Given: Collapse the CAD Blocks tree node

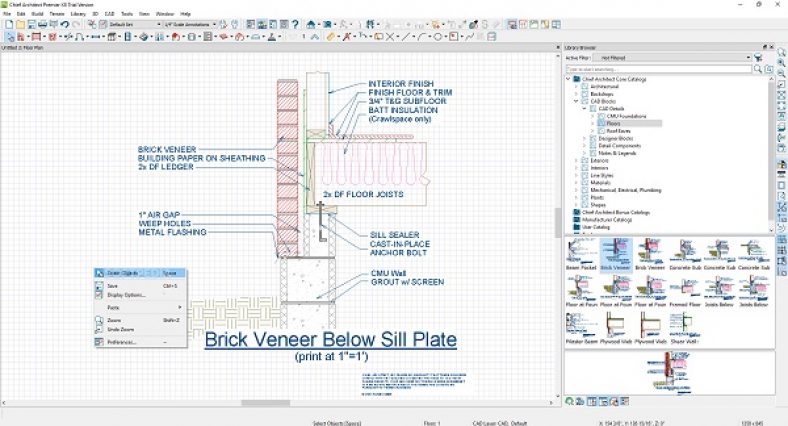Looking at the screenshot, I should (x=576, y=101).
